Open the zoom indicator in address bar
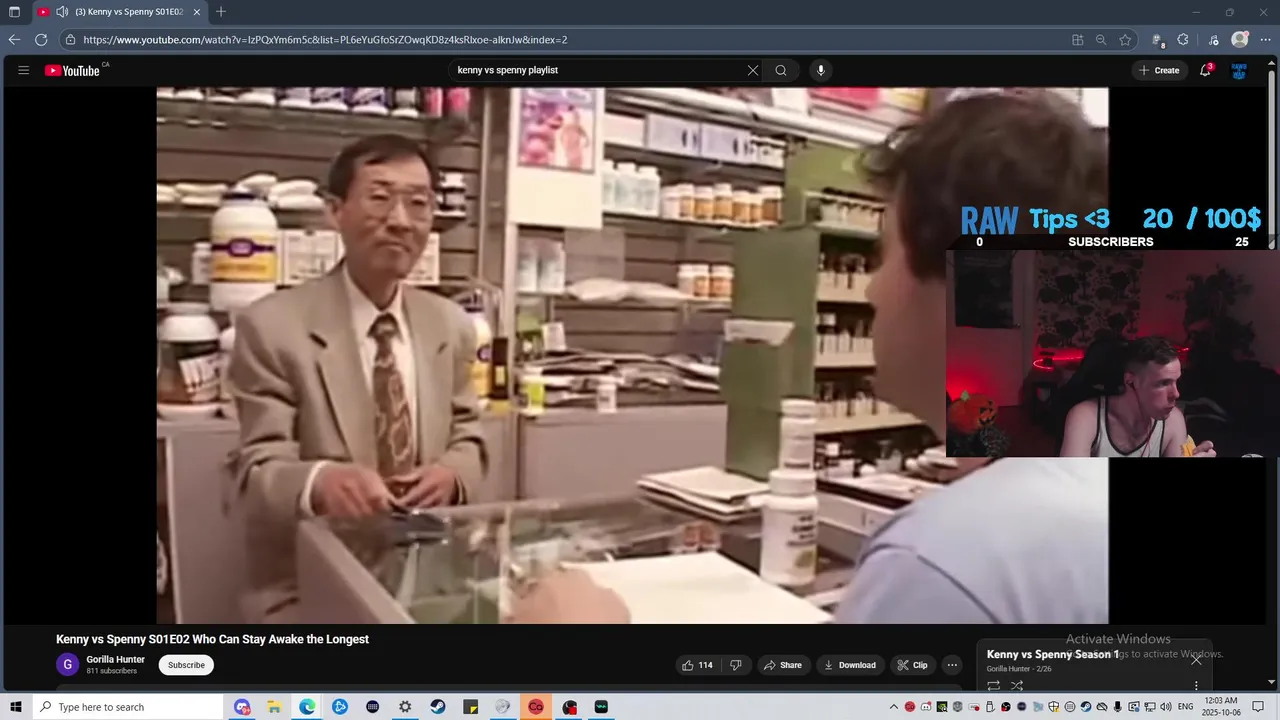This screenshot has height=720, width=1280. [x=1101, y=40]
